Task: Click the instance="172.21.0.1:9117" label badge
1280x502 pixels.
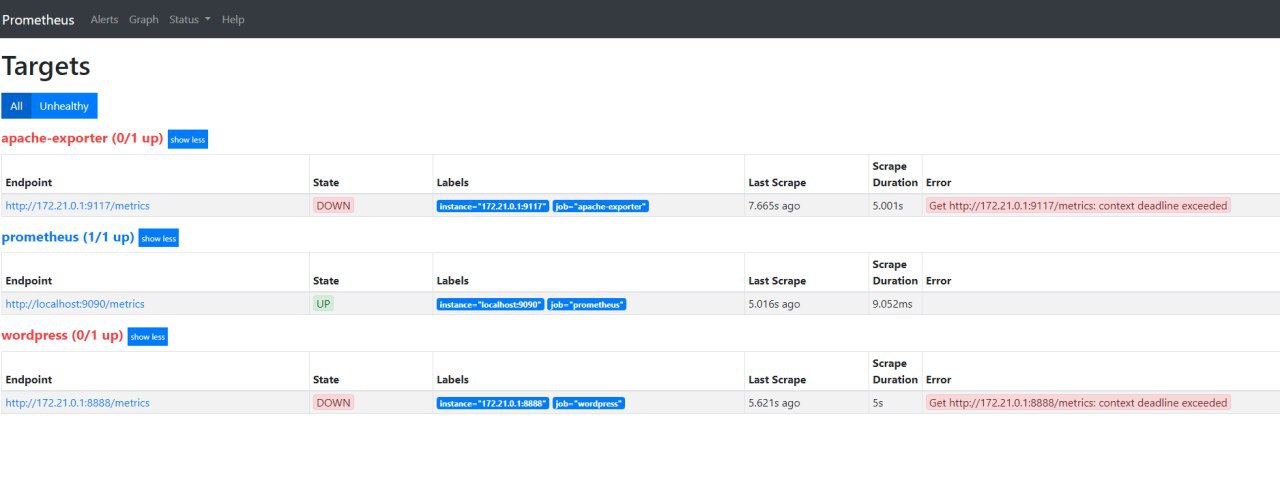Action: click(493, 206)
